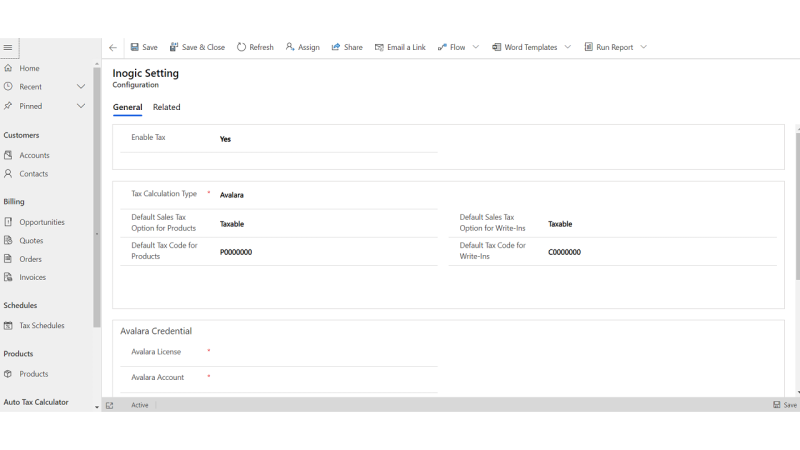Viewport: 800px width, 450px height.
Task: Select the General tab
Action: 127,107
